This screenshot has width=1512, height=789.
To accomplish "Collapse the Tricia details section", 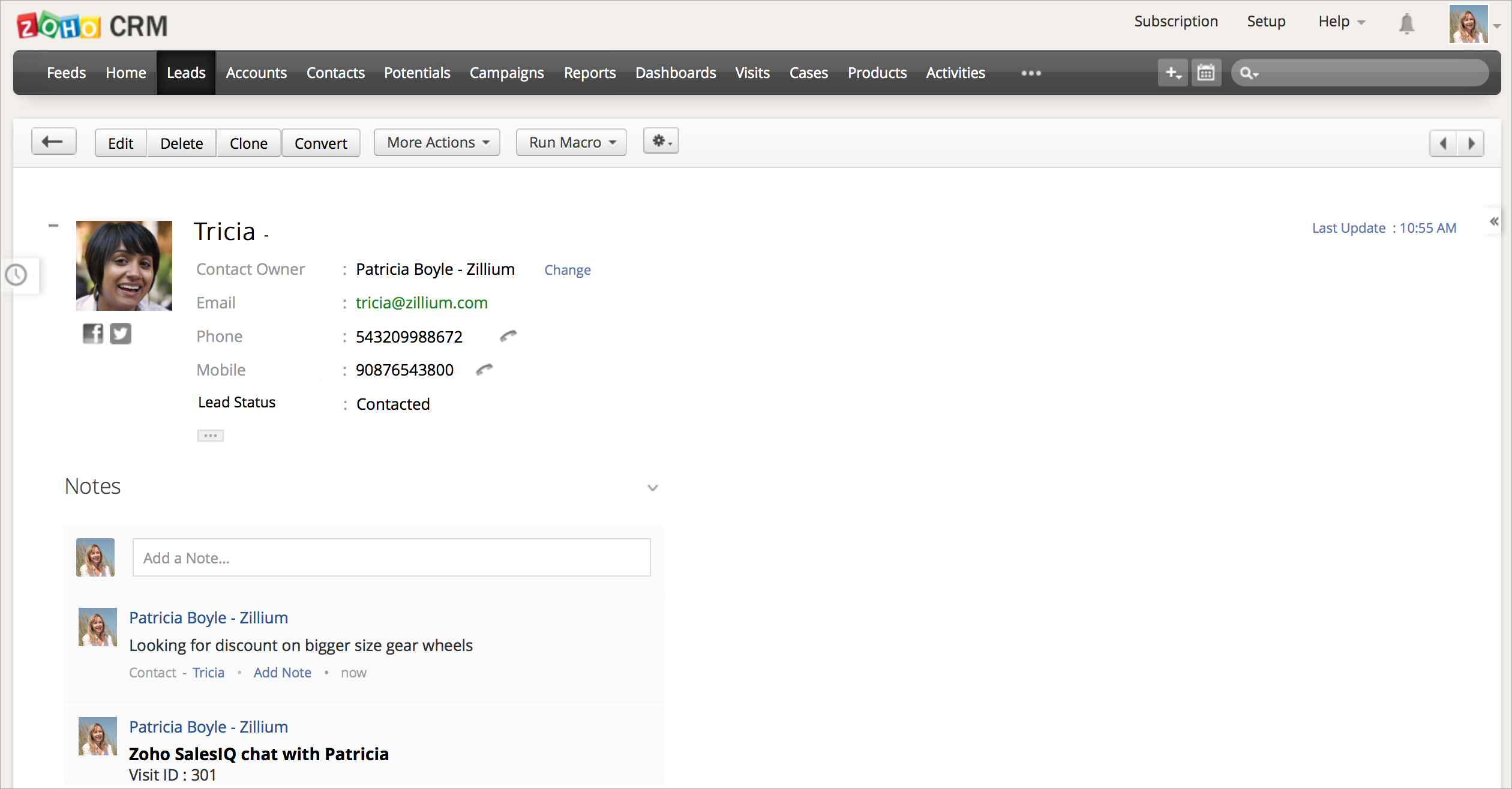I will tap(53, 226).
